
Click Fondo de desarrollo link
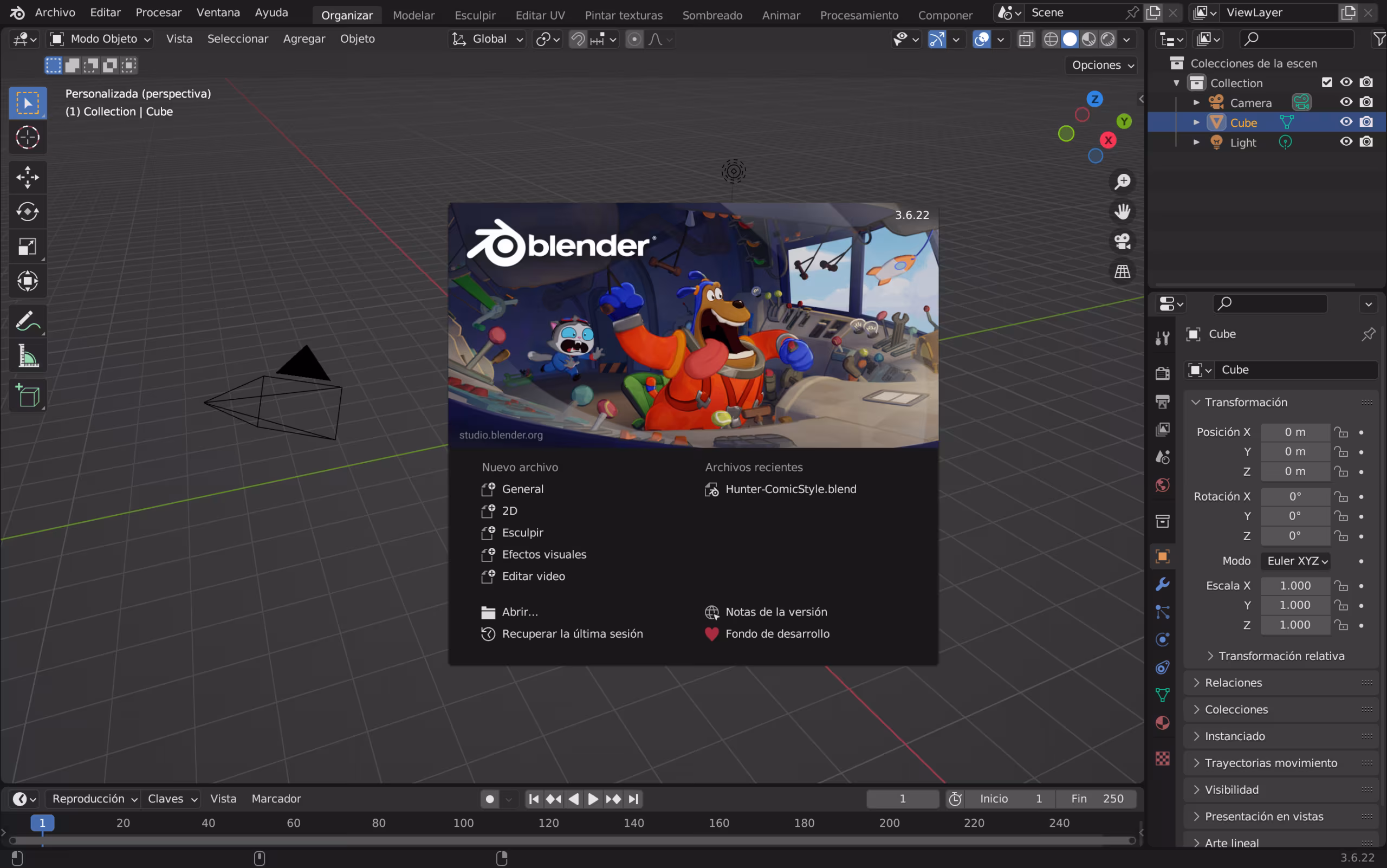767,634
